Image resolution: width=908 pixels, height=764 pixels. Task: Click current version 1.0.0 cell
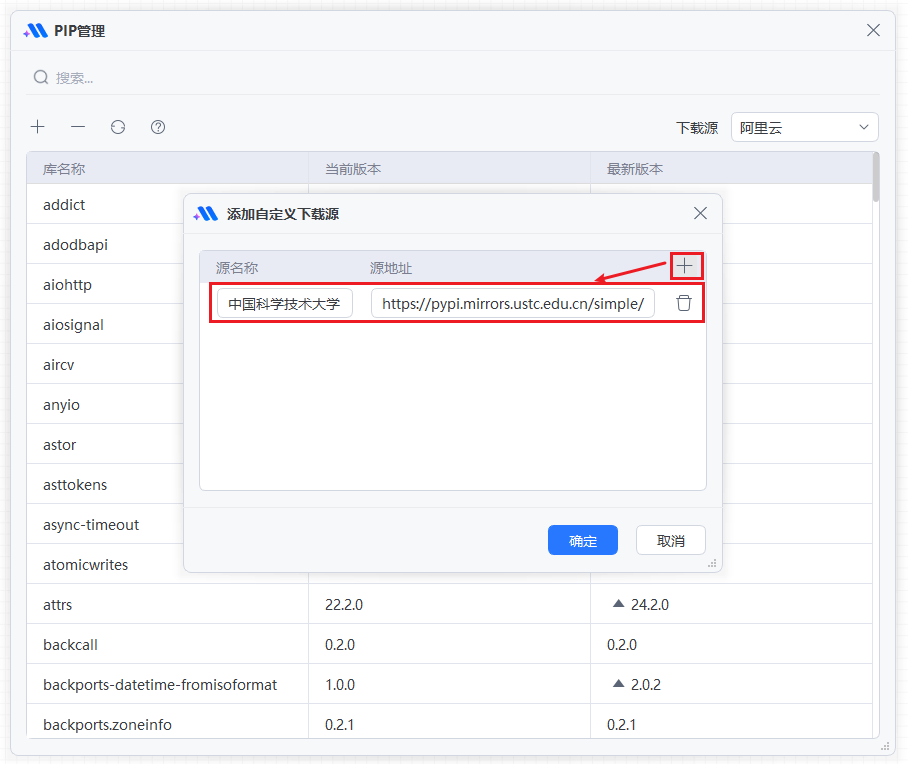(449, 684)
